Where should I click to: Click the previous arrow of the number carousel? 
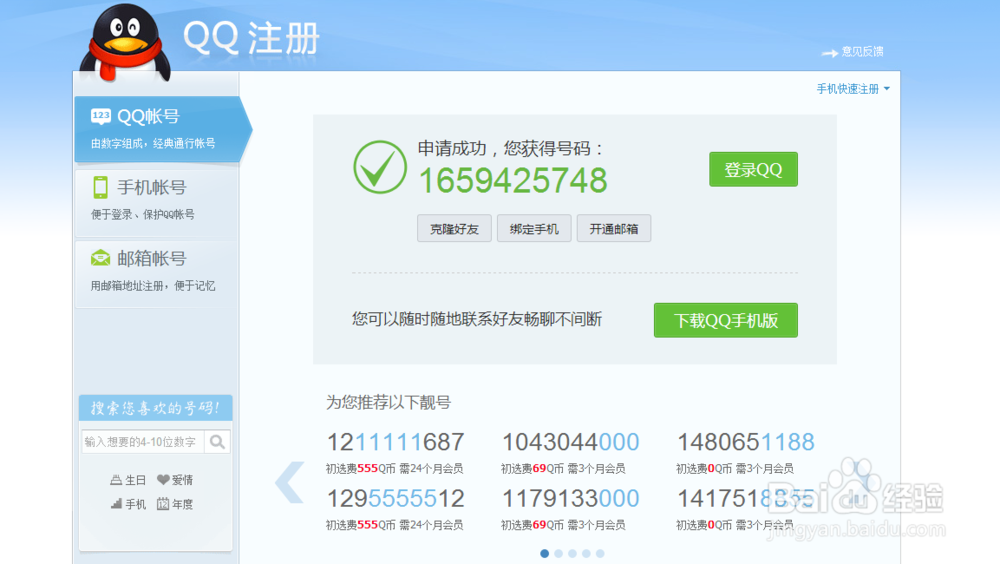[x=290, y=482]
